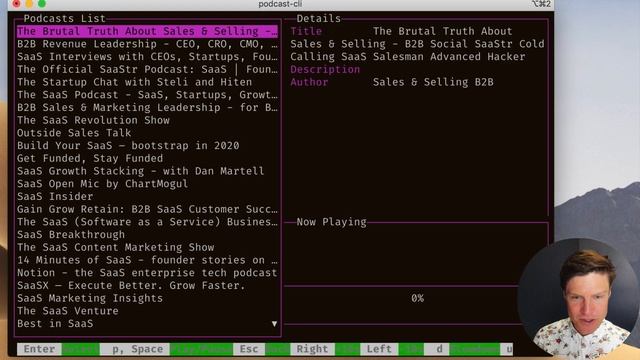Select "SaaS Interviews with CEOs, Startups" podcast

point(147,57)
